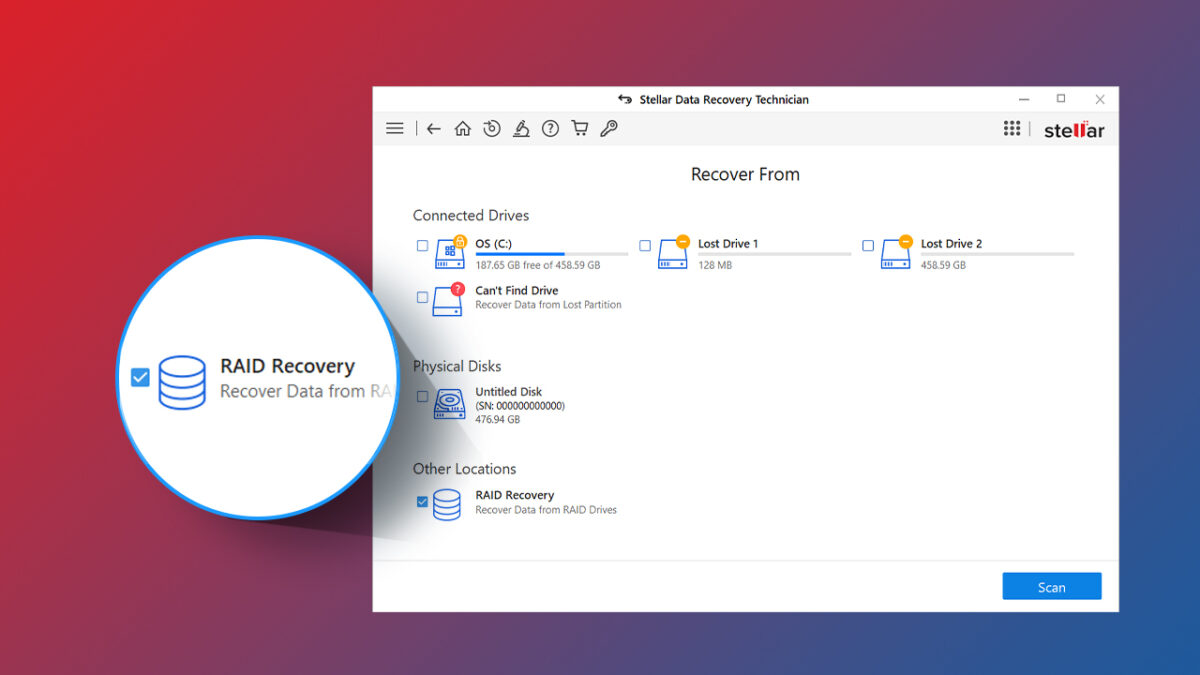The height and width of the screenshot is (675, 1200).
Task: Click the "Recover From" page heading
Action: (746, 174)
